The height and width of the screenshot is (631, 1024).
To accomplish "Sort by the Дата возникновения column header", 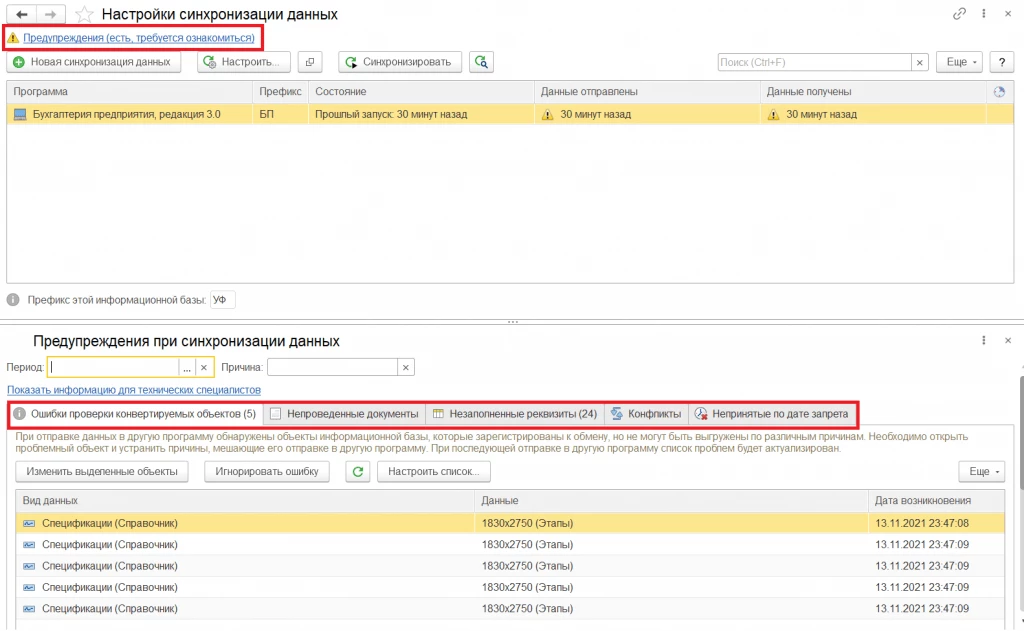I will tap(936, 501).
